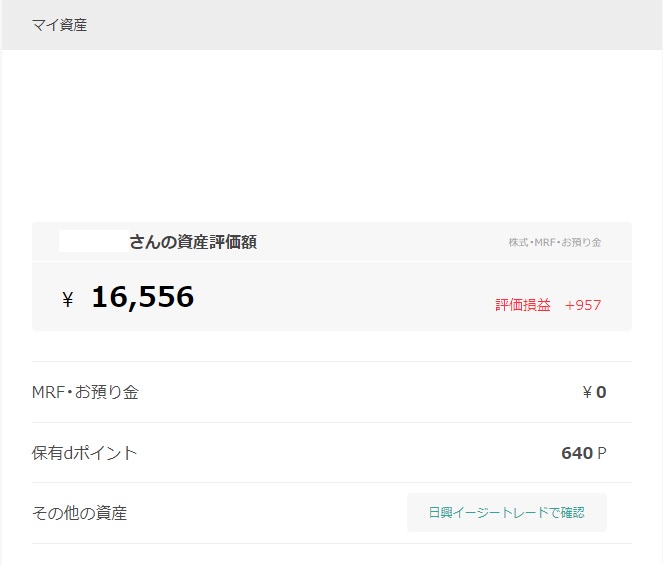Select the マイ資産 header title
This screenshot has width=663, height=565.
[x=59, y=25]
